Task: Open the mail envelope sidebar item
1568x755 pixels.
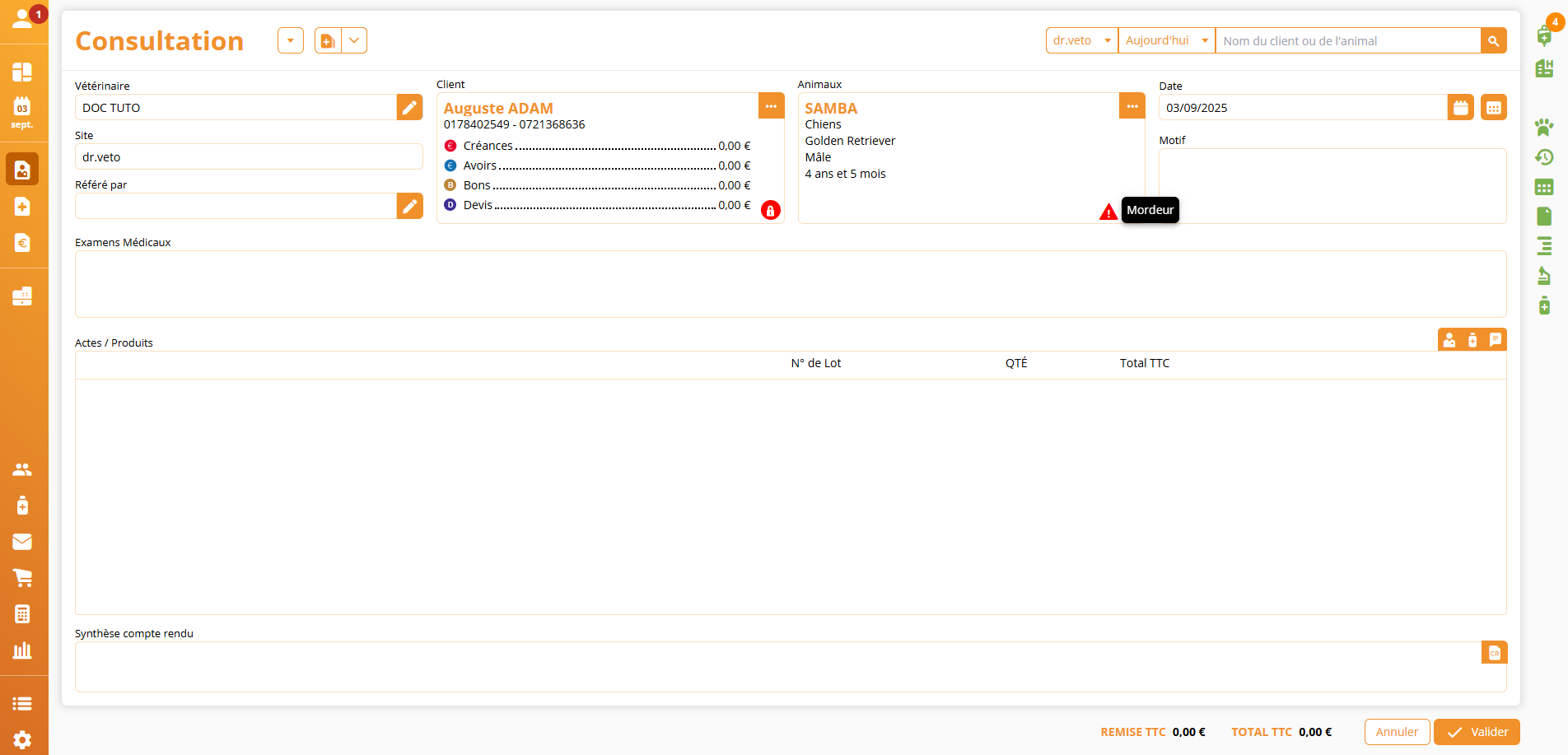Action: coord(22,542)
